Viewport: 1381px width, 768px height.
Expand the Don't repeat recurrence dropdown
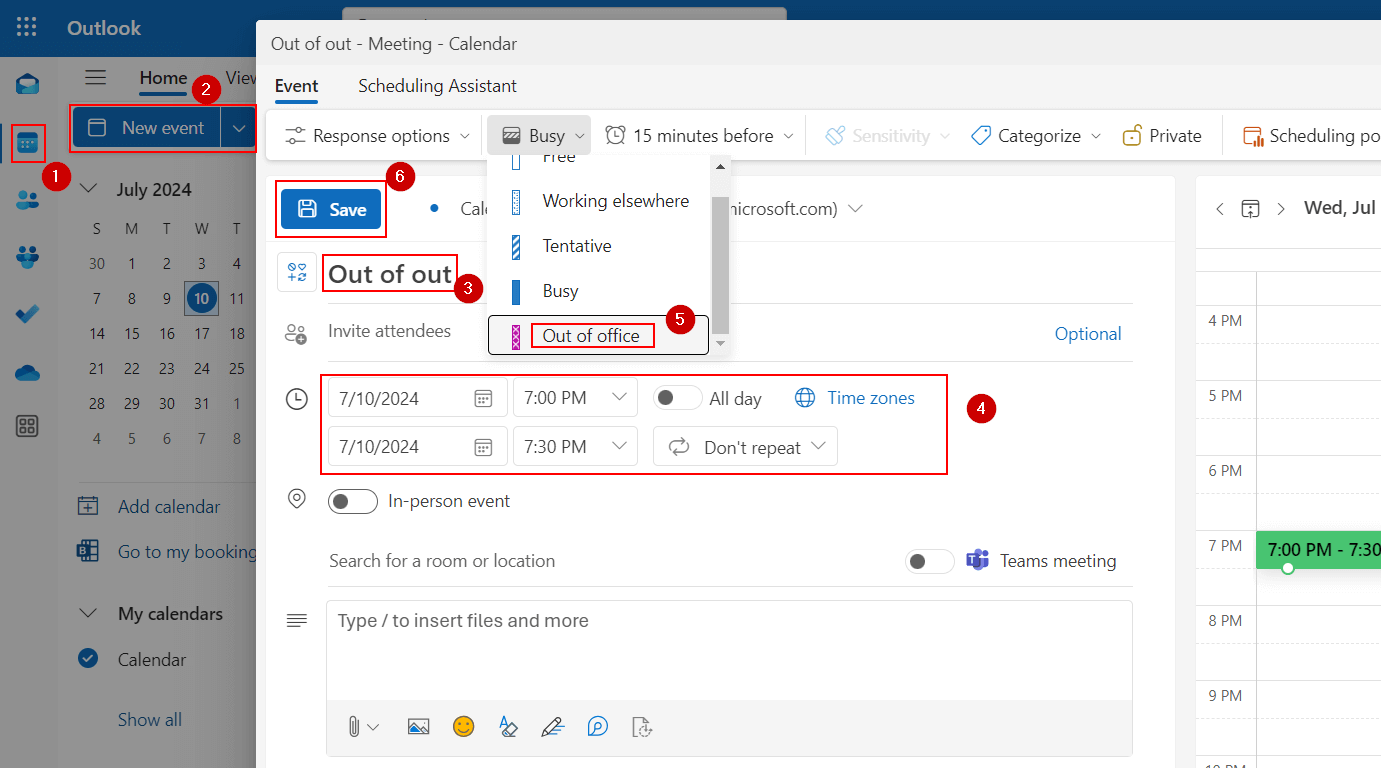tap(745, 447)
